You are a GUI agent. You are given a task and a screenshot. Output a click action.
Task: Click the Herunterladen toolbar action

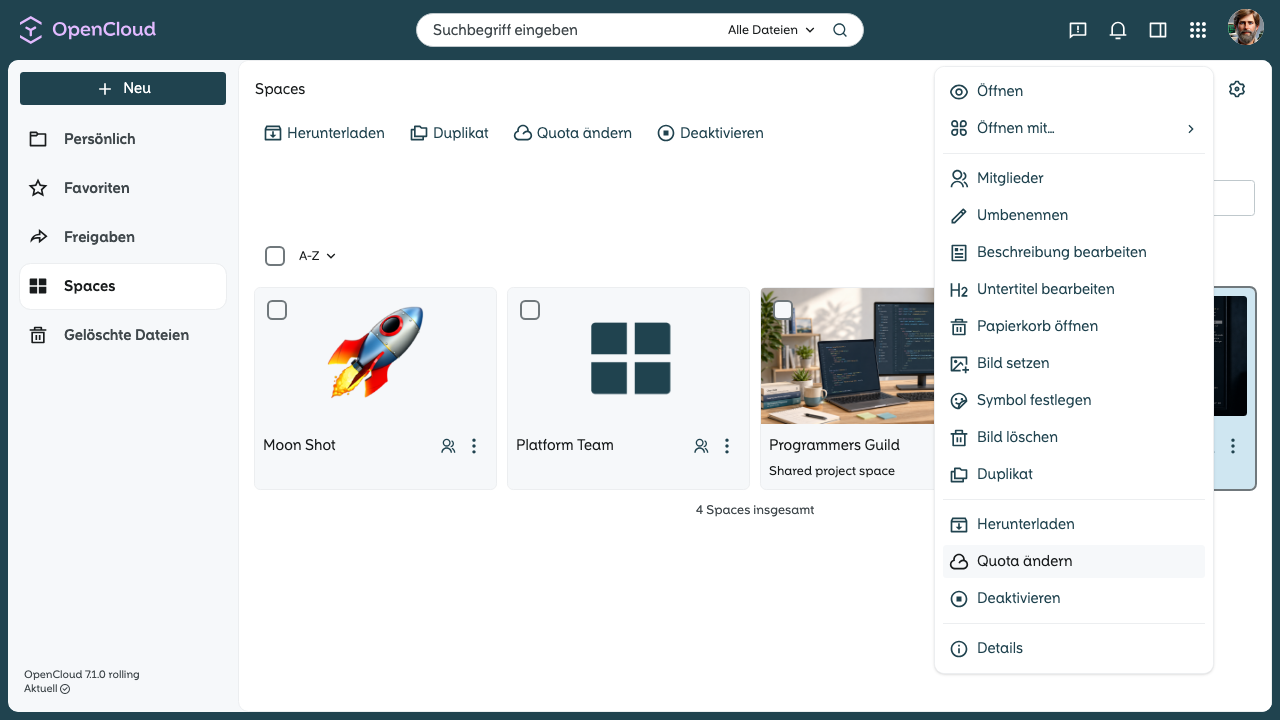324,133
